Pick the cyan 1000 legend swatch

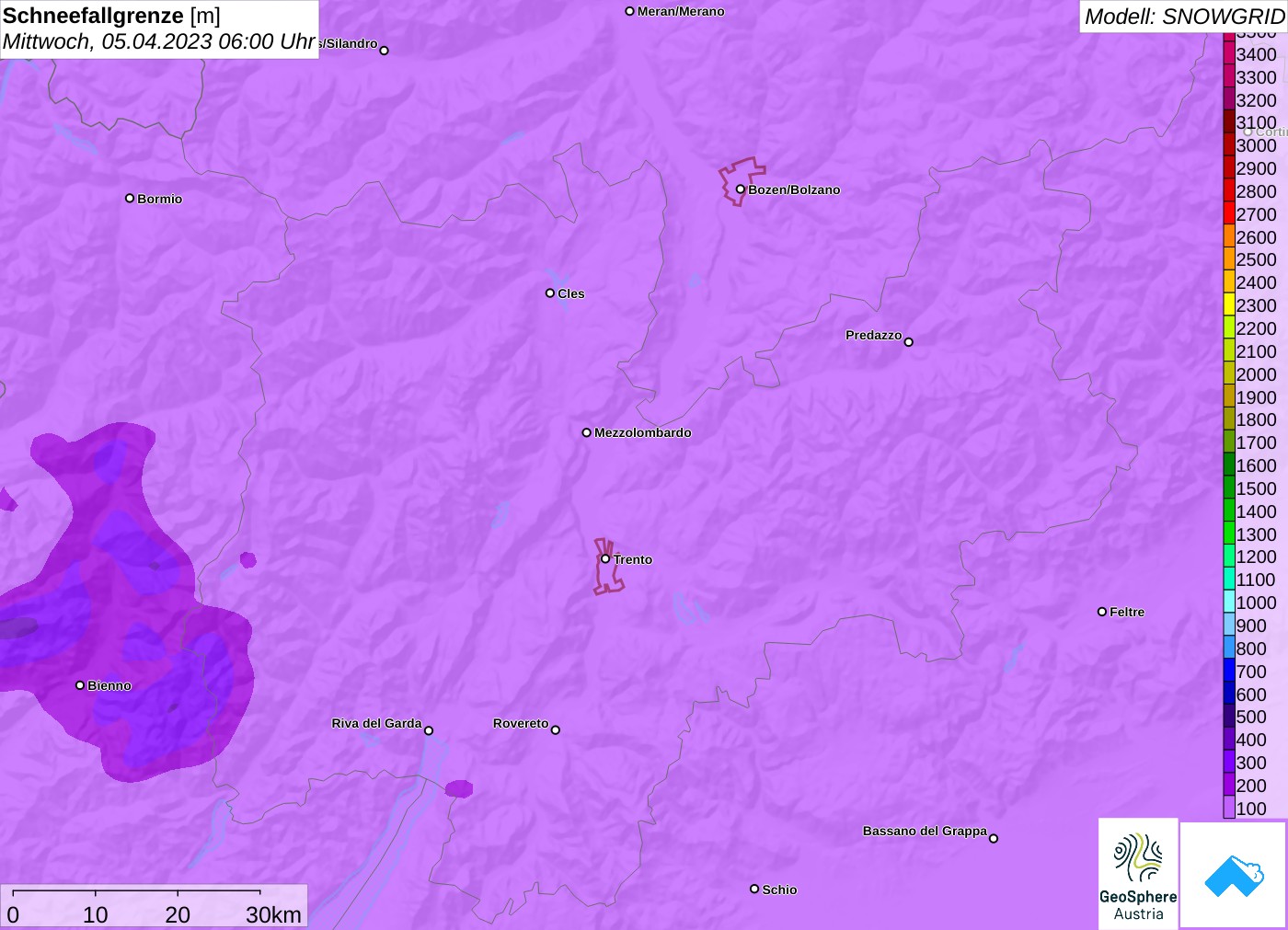coord(1229,602)
